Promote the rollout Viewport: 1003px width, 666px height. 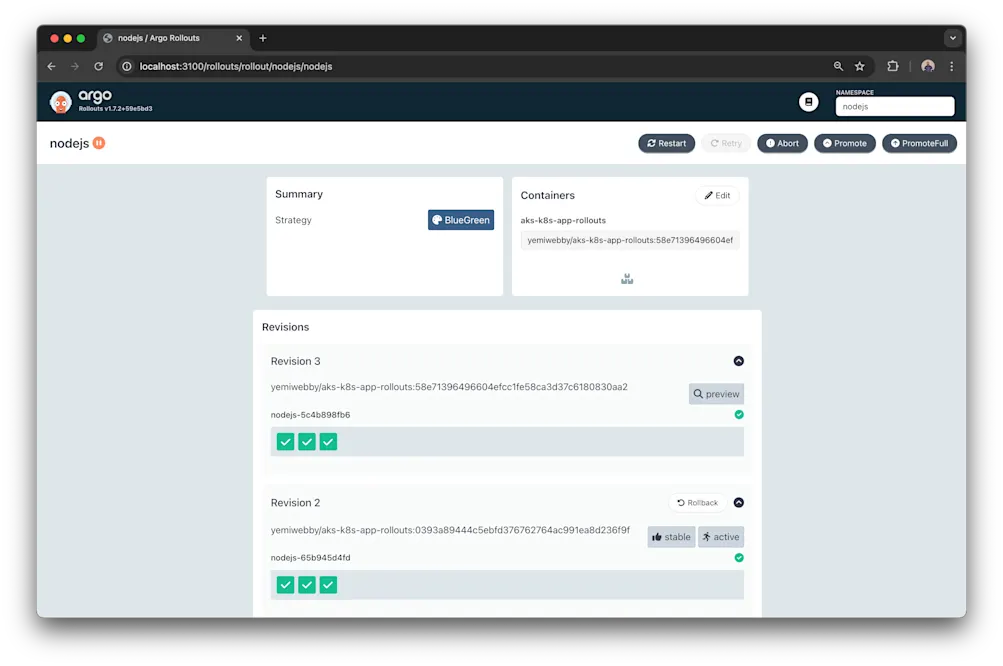[x=844, y=143]
